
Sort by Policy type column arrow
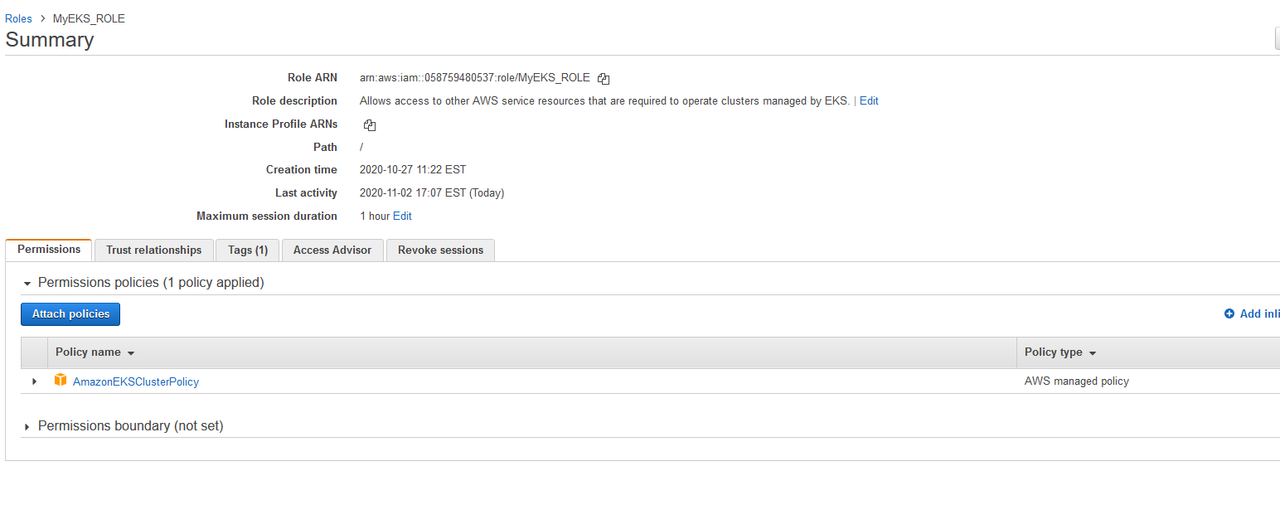point(1092,353)
